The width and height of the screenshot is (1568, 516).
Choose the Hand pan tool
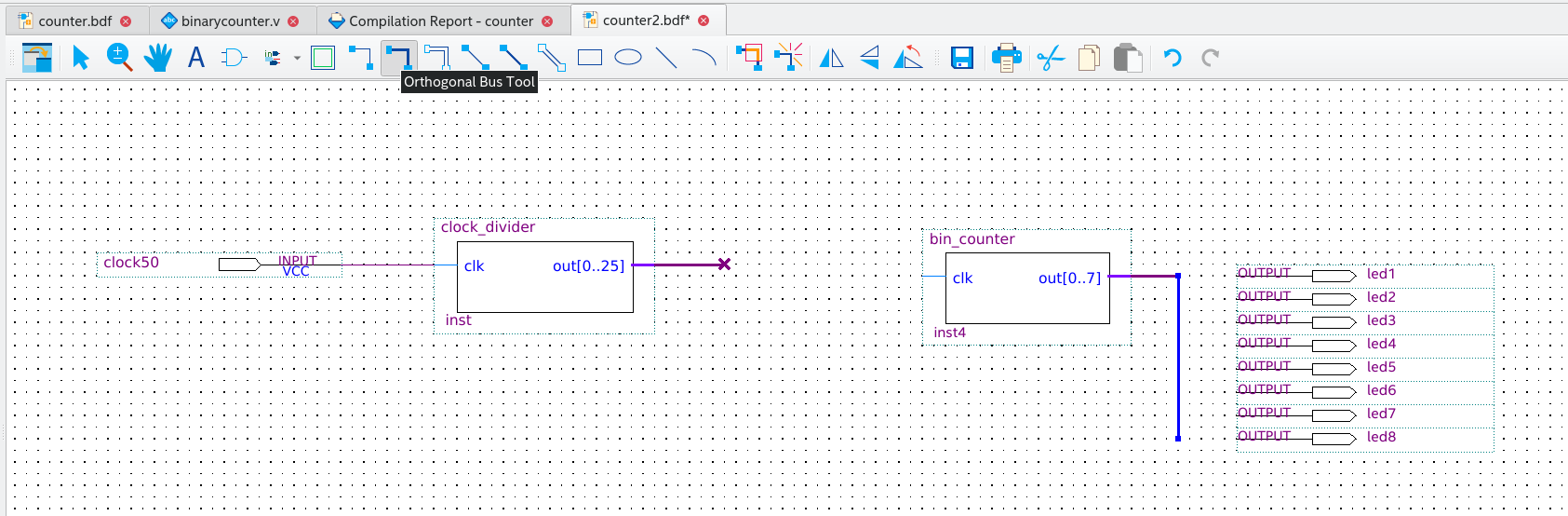pos(158,58)
